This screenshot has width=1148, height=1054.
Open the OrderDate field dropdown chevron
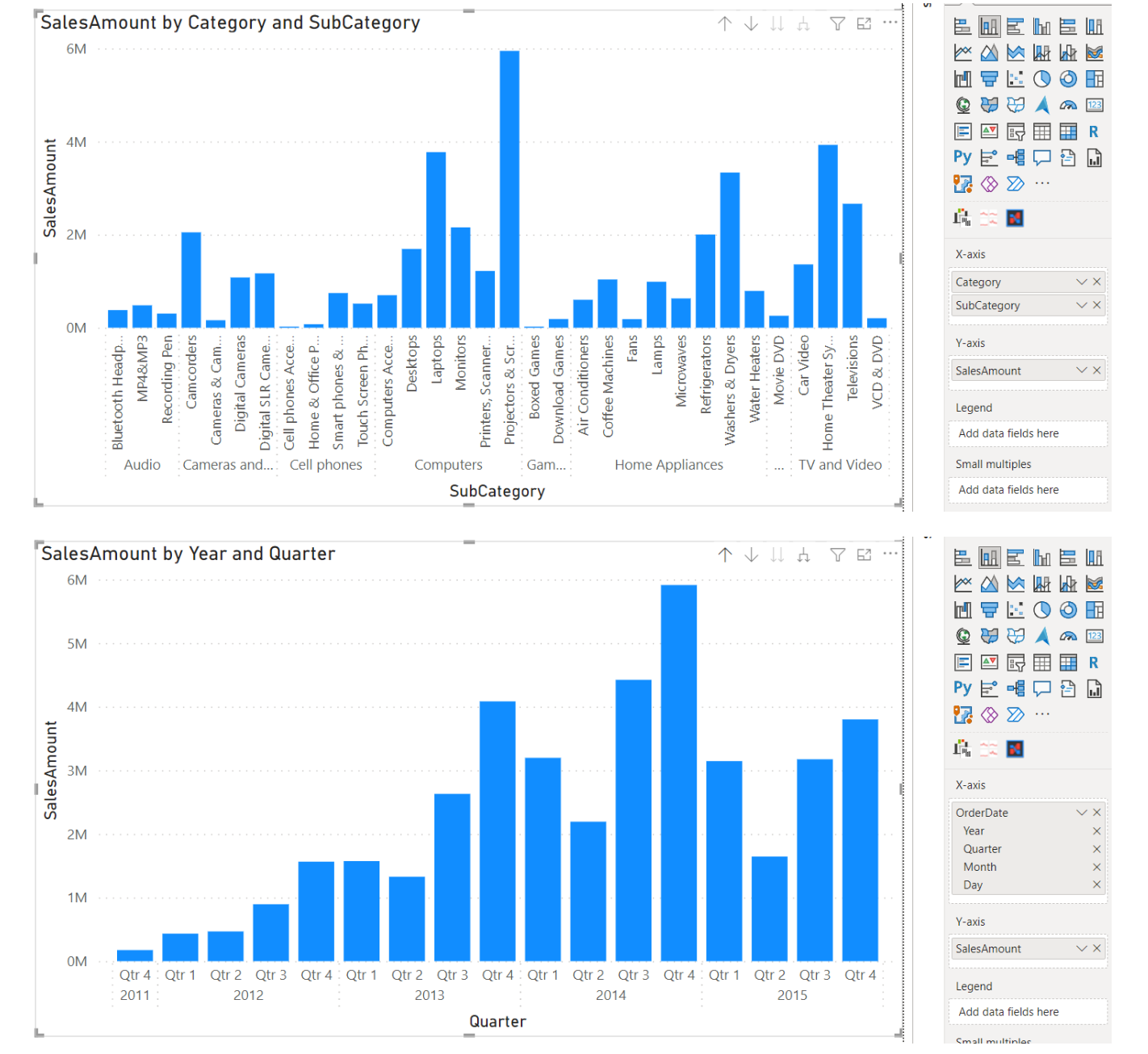1081,813
